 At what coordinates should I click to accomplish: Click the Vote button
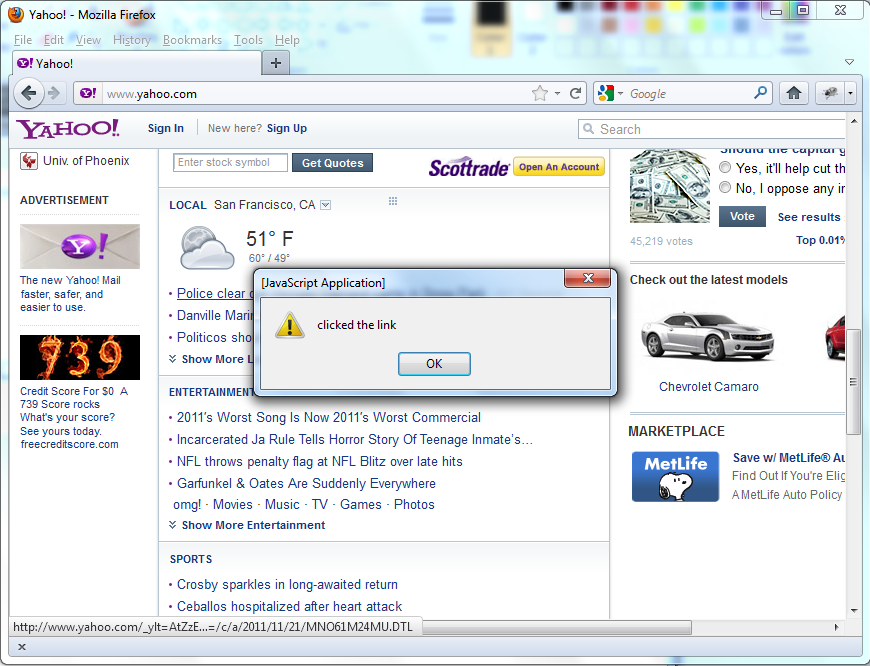[x=742, y=216]
